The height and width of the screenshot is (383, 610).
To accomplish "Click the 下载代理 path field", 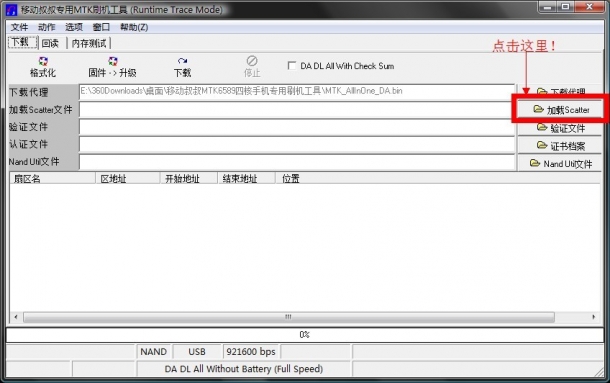I will (297, 91).
